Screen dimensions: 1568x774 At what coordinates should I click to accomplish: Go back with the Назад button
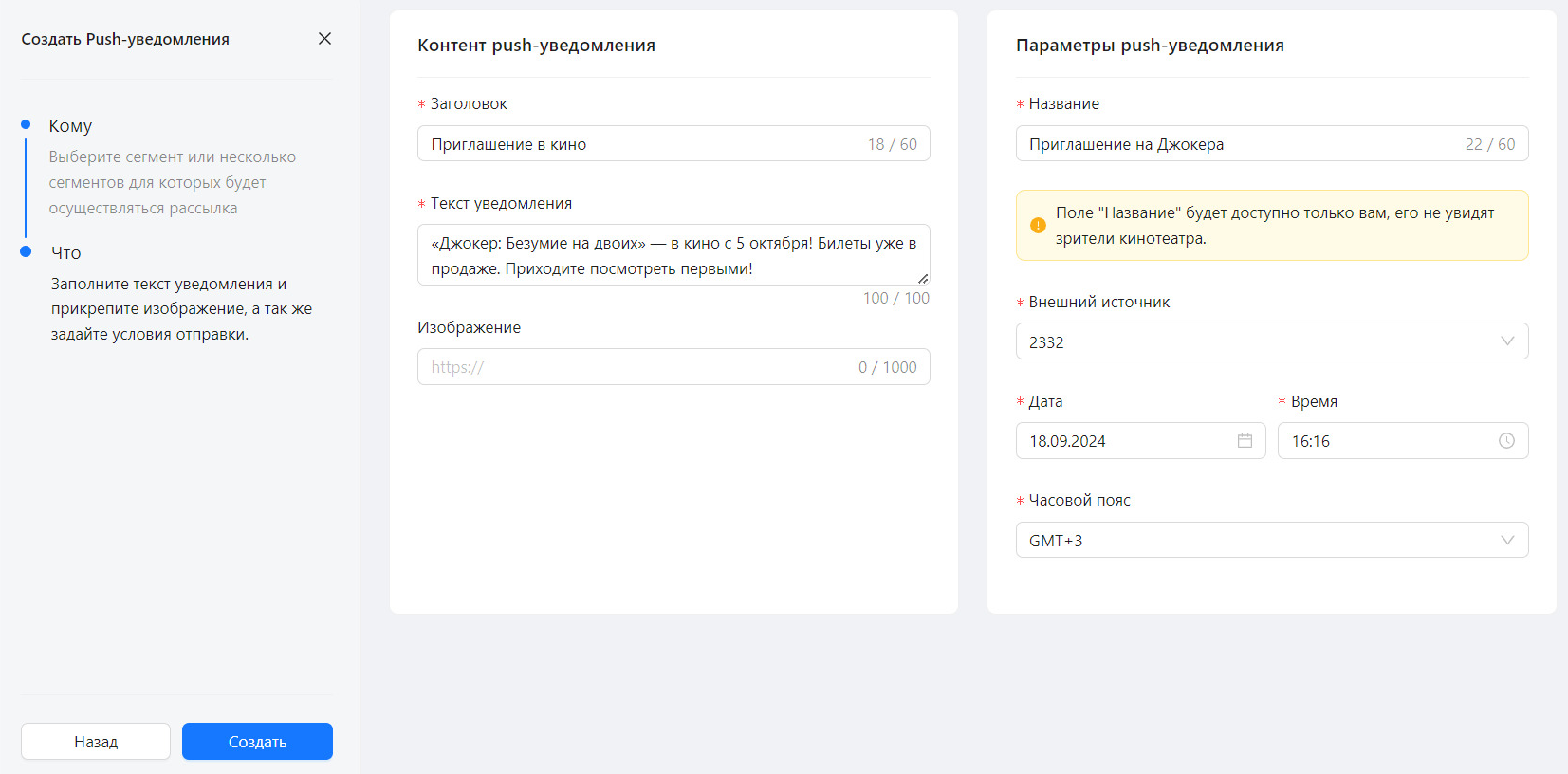96,742
